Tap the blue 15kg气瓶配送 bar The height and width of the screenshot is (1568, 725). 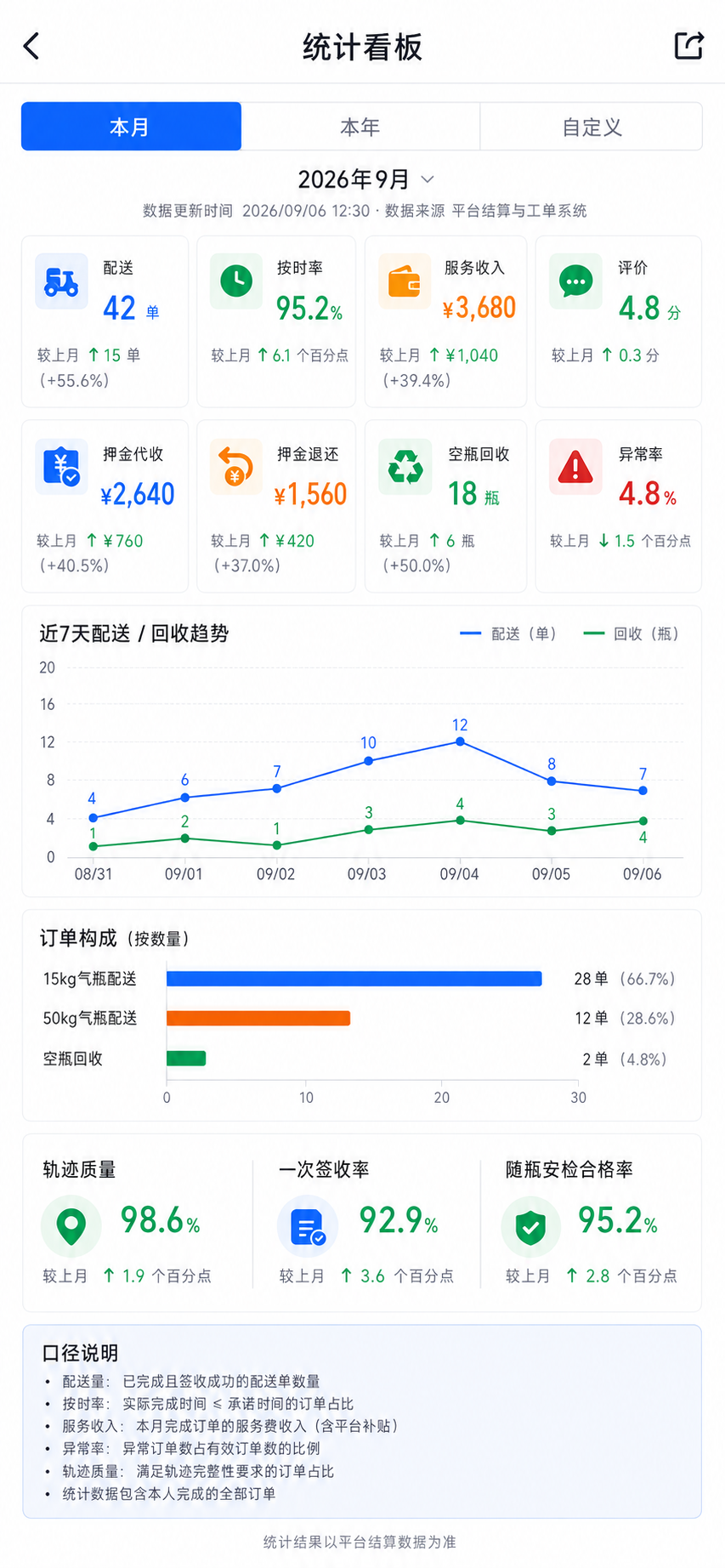pyautogui.click(x=354, y=979)
